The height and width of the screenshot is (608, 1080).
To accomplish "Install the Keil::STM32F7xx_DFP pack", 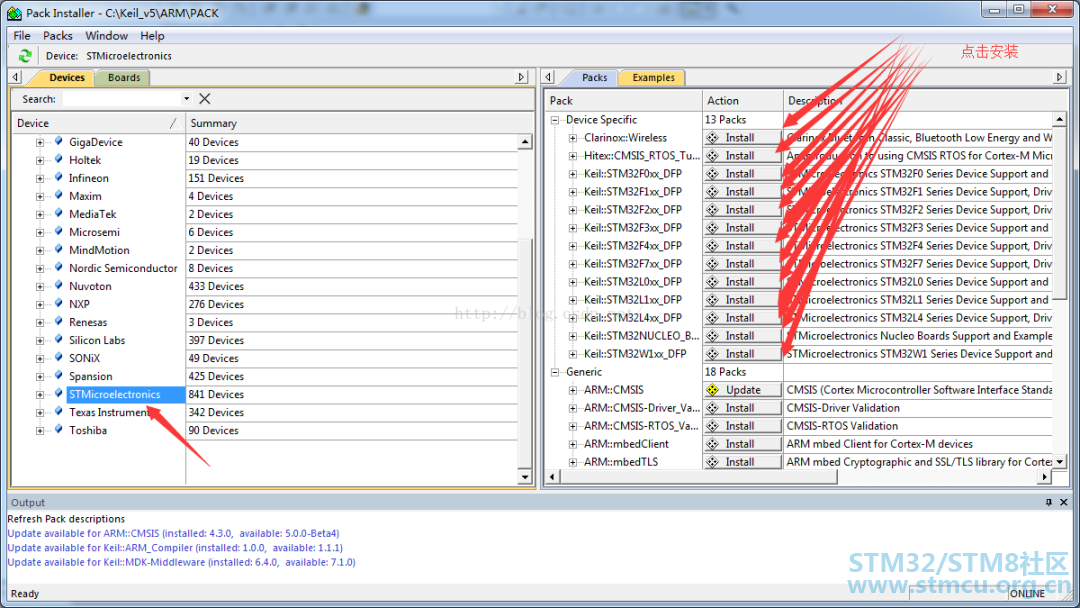I will click(742, 264).
